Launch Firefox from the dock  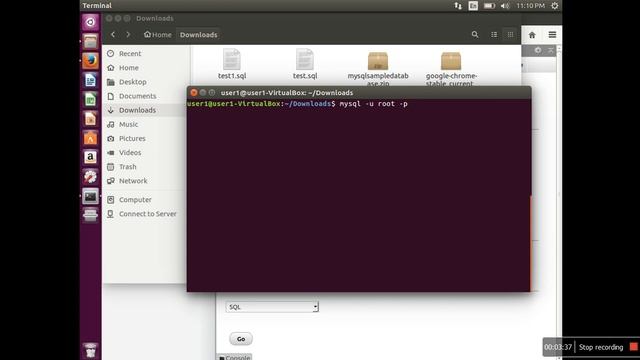pyautogui.click(x=90, y=61)
